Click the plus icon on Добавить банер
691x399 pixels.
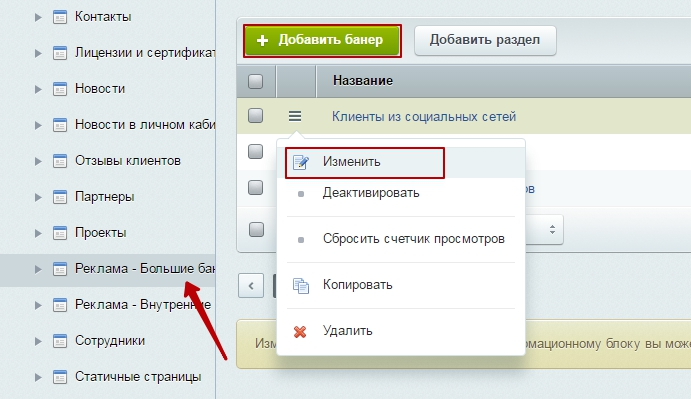(262, 41)
